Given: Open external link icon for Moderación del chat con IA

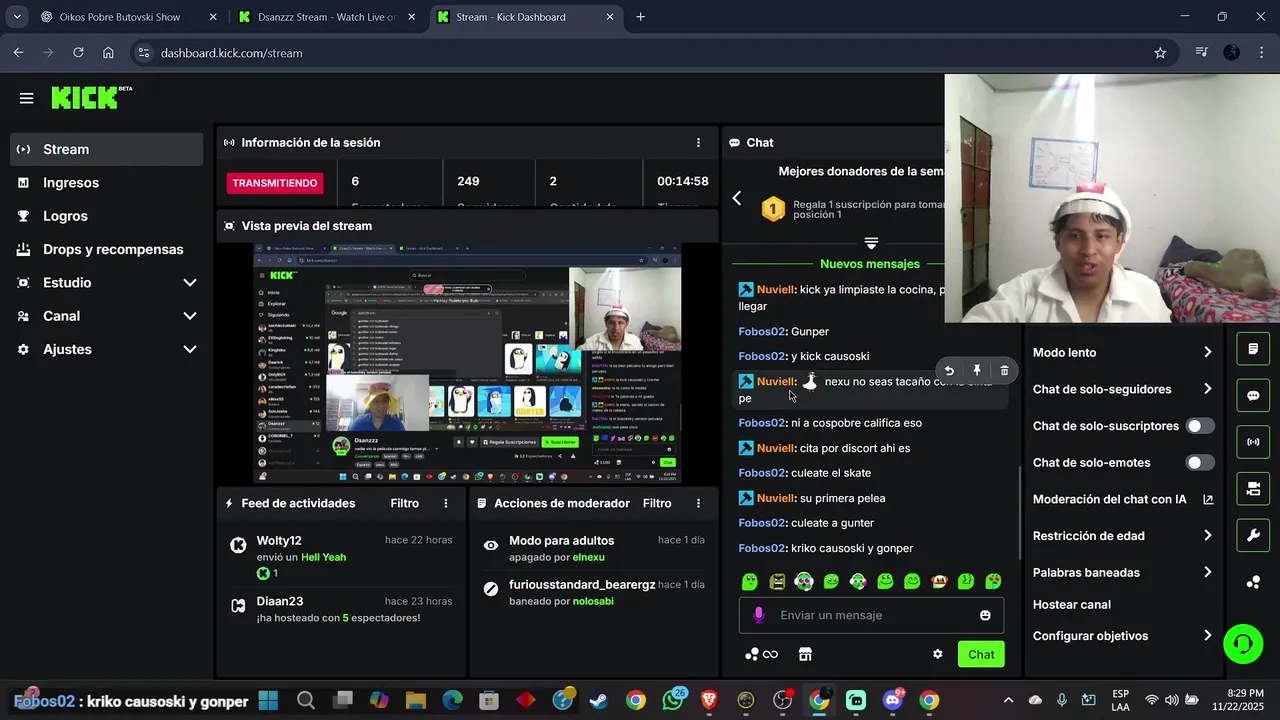Looking at the screenshot, I should pyautogui.click(x=1207, y=499).
